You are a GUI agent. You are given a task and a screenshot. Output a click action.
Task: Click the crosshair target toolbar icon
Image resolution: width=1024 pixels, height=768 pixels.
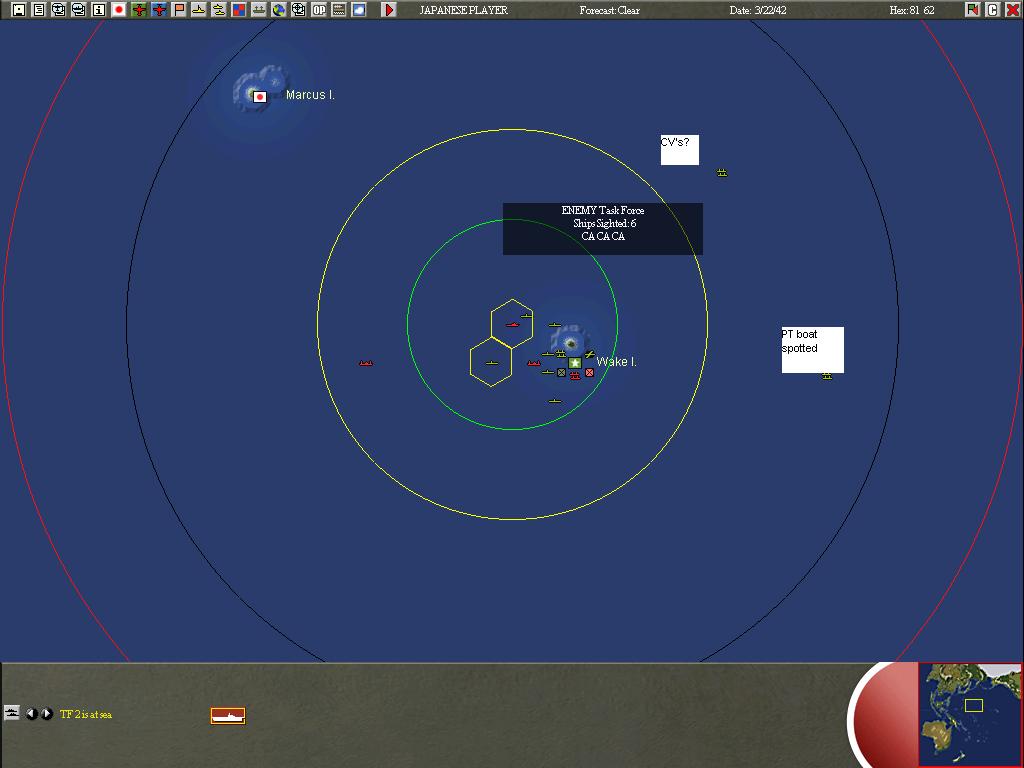298,10
